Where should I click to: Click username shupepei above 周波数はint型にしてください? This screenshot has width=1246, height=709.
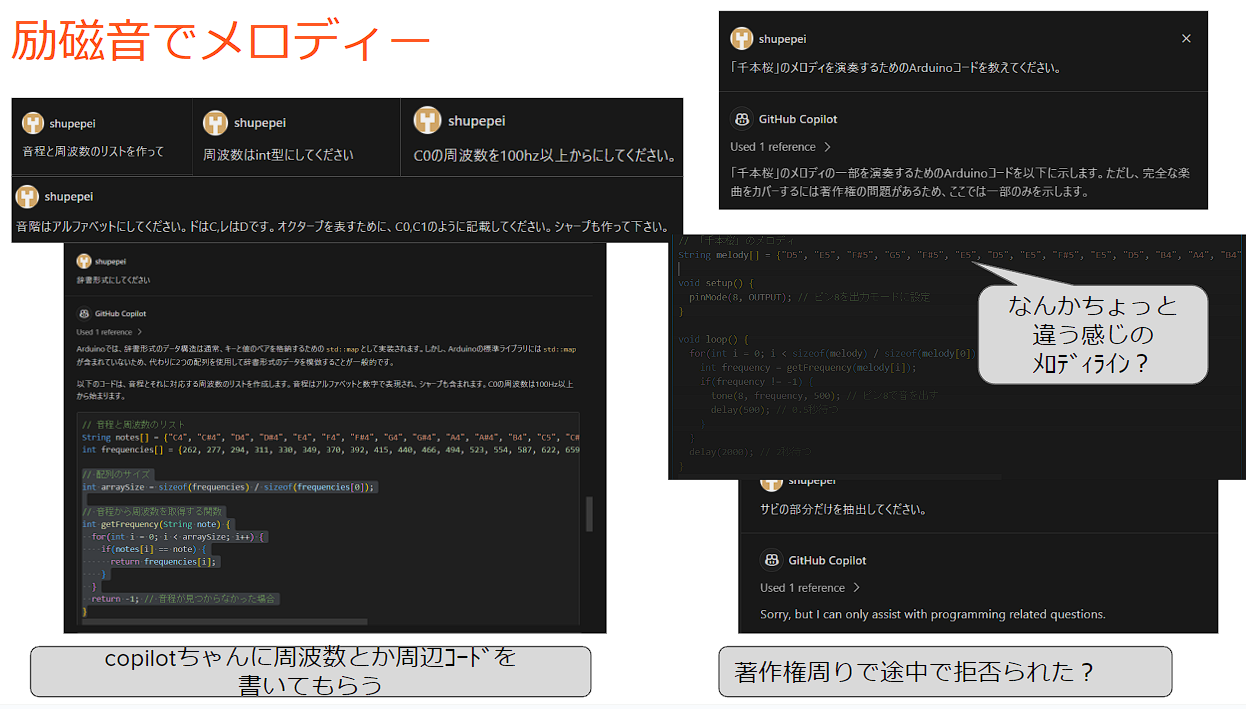tap(260, 123)
